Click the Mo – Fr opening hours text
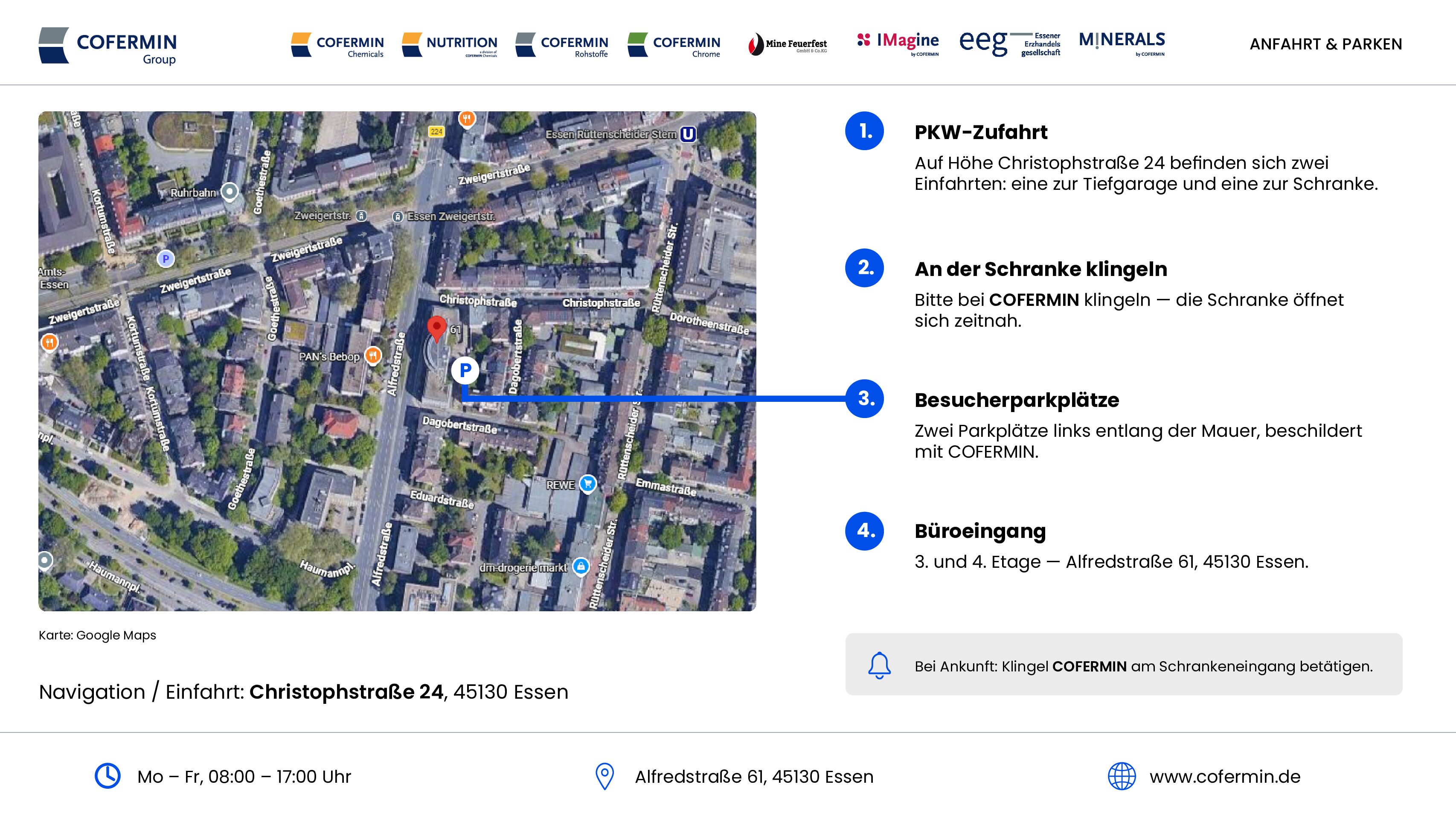The height and width of the screenshot is (819, 1456). pos(244,777)
